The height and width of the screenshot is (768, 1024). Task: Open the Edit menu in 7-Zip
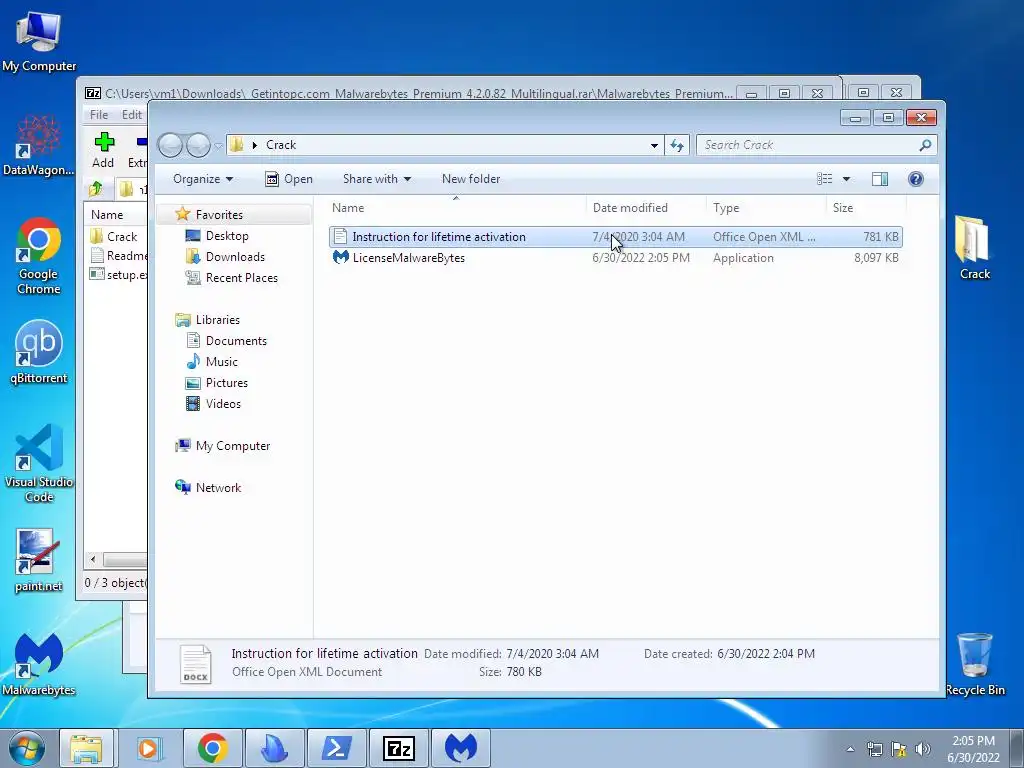pos(132,114)
